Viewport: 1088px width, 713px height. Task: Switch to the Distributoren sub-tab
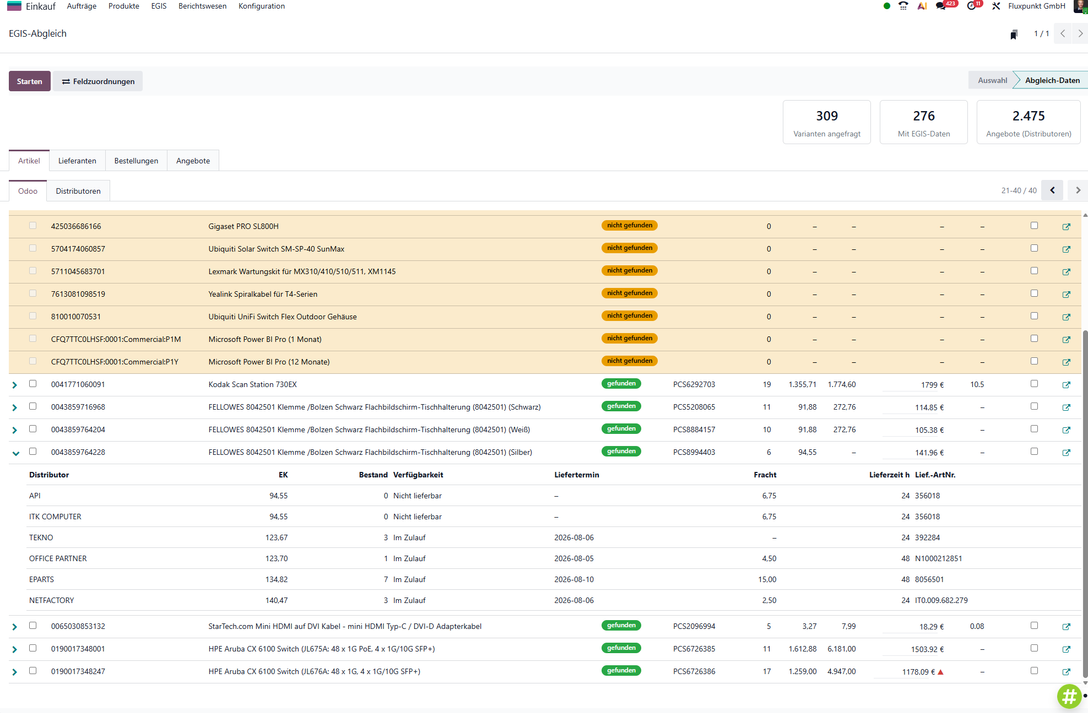78,191
